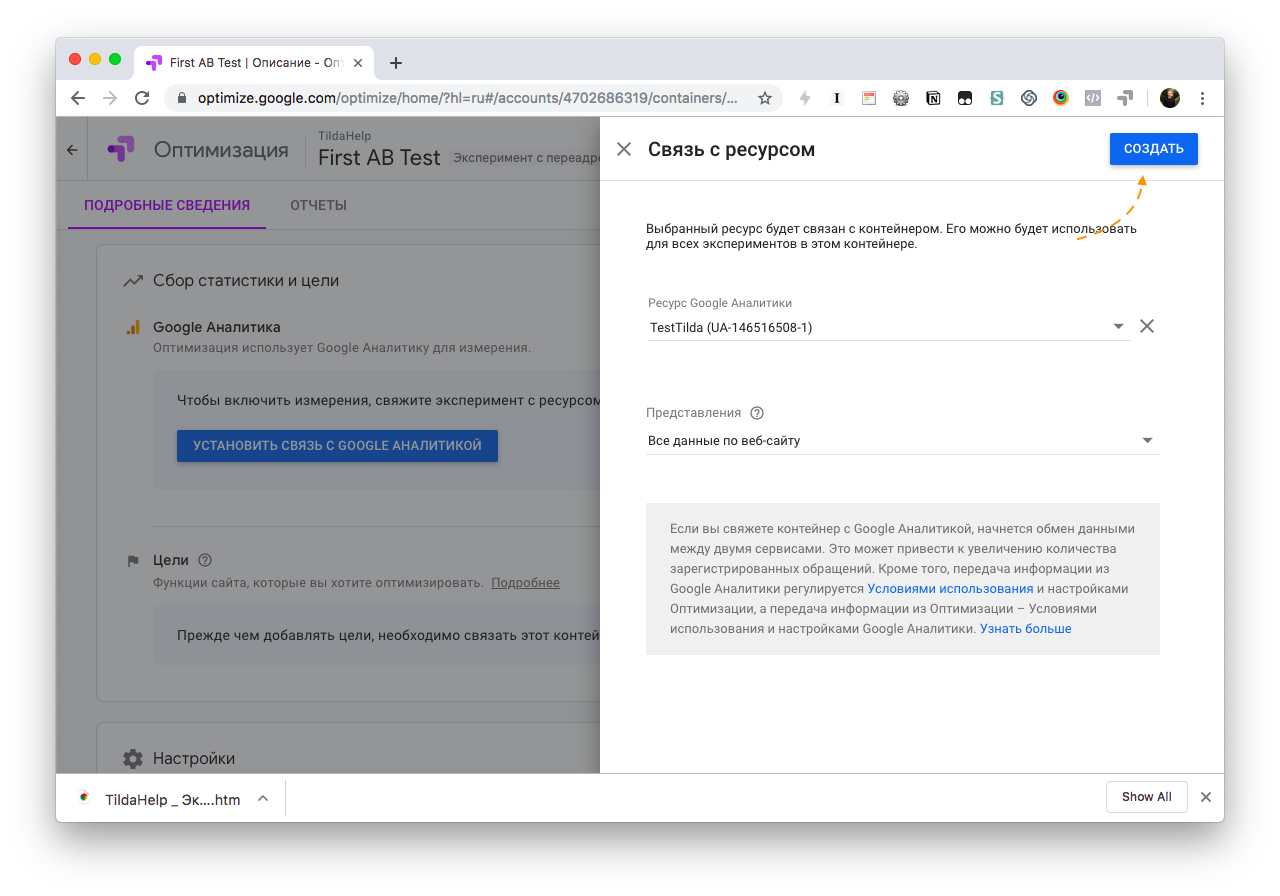The width and height of the screenshot is (1280, 896).
Task: Click the Google Analytics bar chart icon
Action: click(x=133, y=327)
